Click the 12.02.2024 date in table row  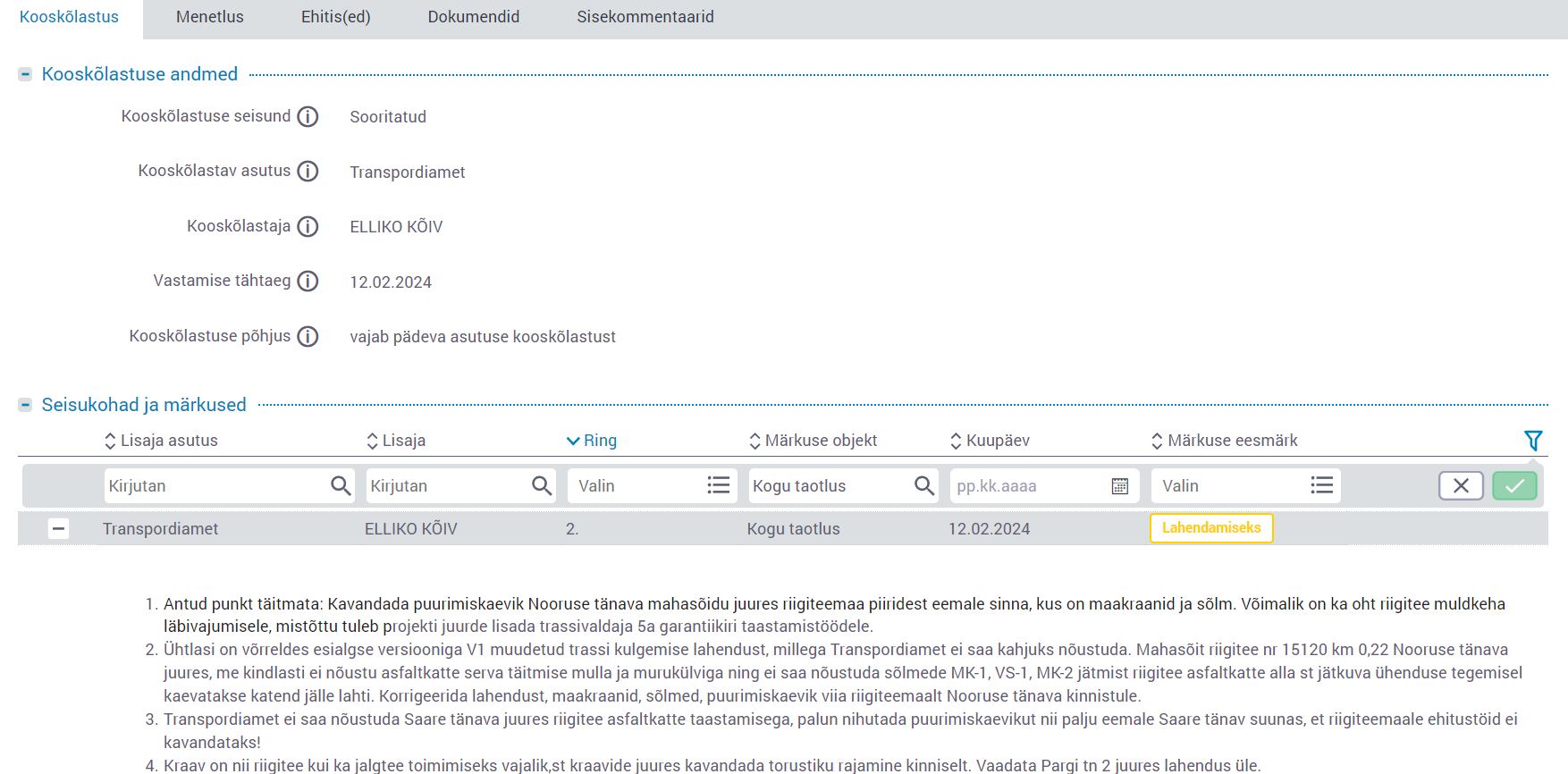pos(990,529)
